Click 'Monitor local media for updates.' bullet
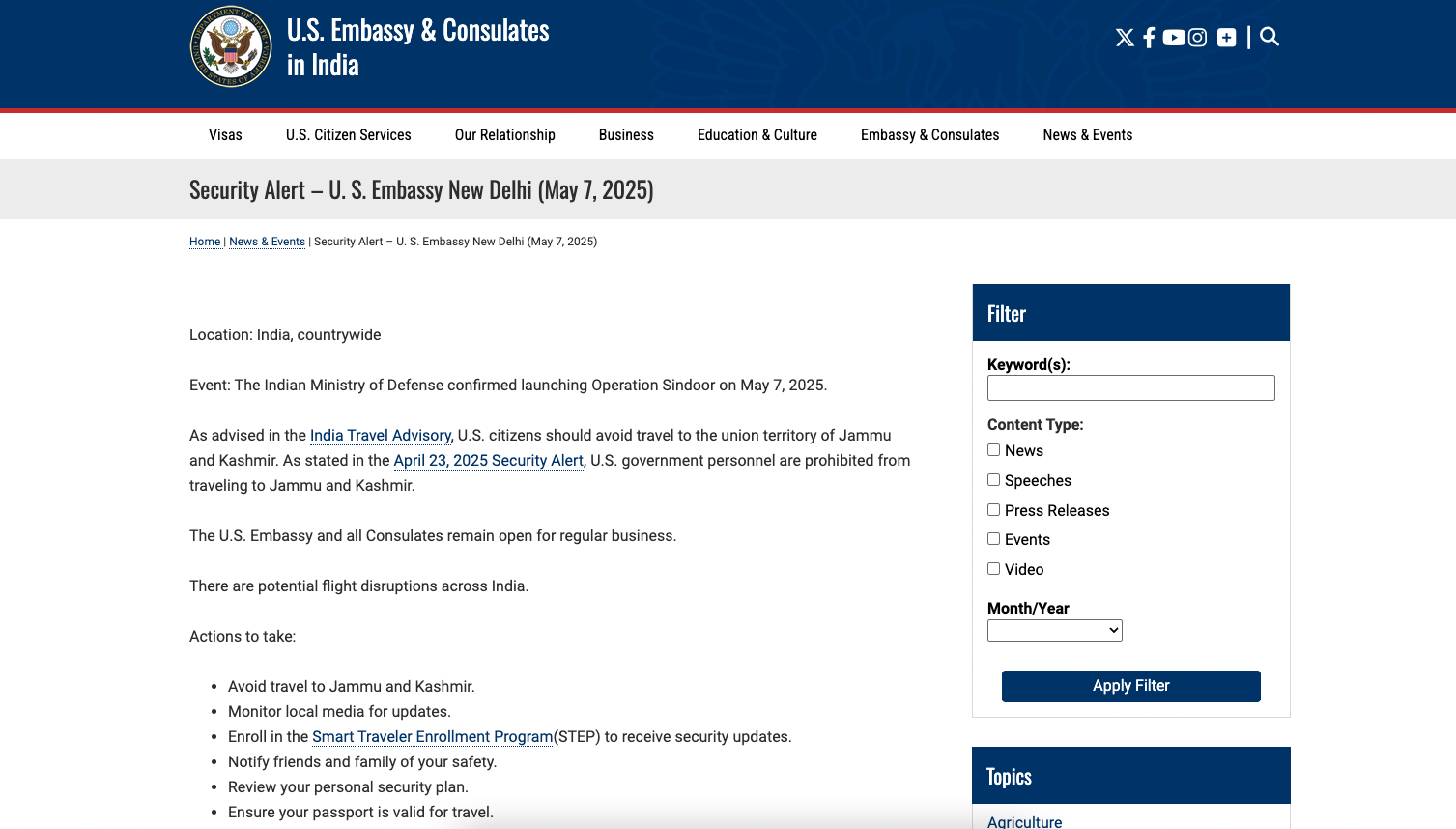 click(339, 712)
